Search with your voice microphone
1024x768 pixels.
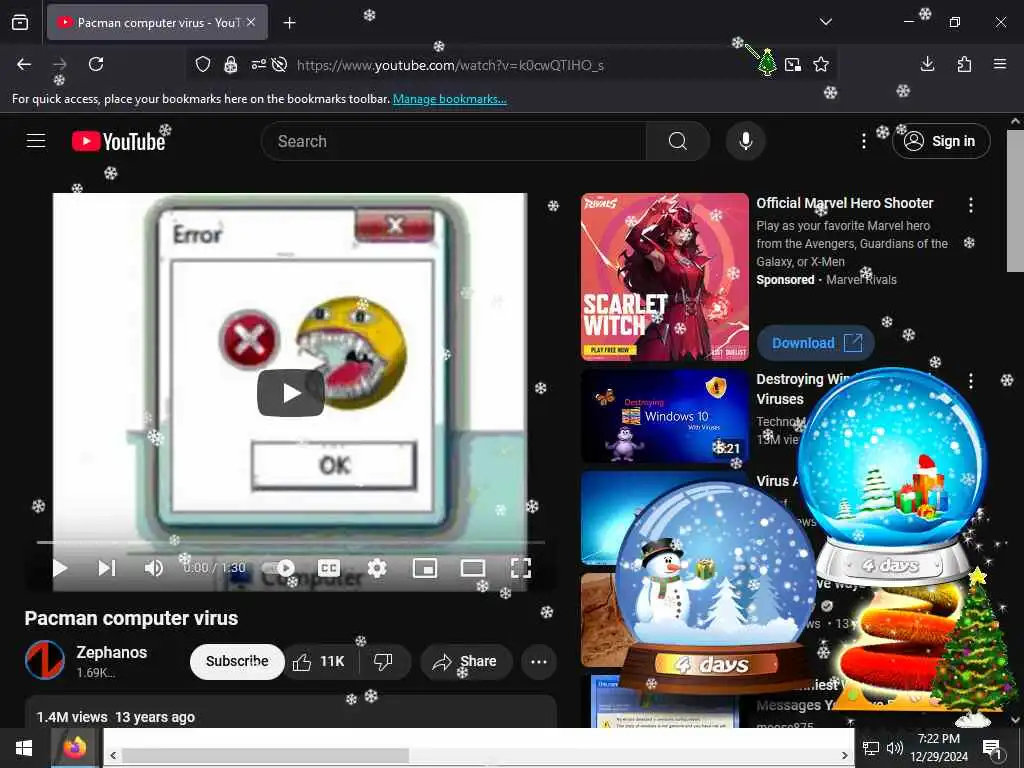745,141
